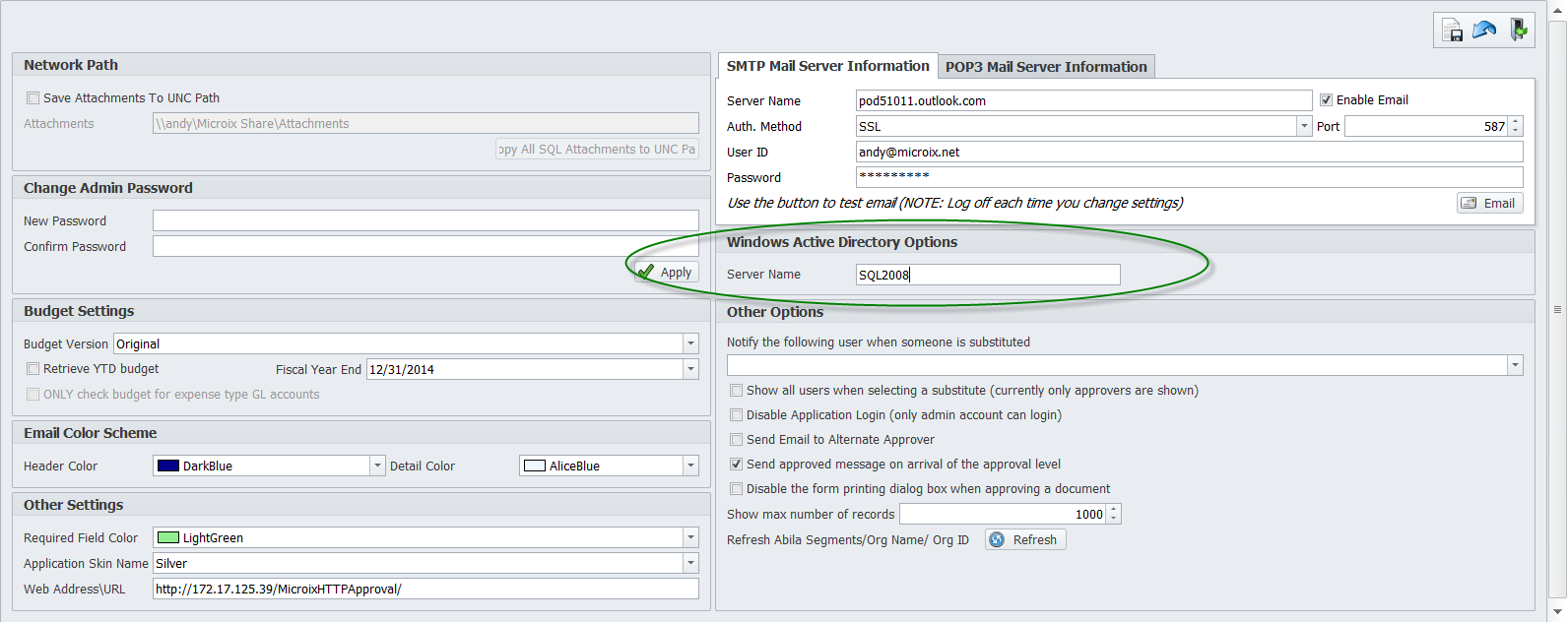This screenshot has height=622, width=1568.
Task: Tick Disable Application Login checkbox
Action: pos(736,415)
